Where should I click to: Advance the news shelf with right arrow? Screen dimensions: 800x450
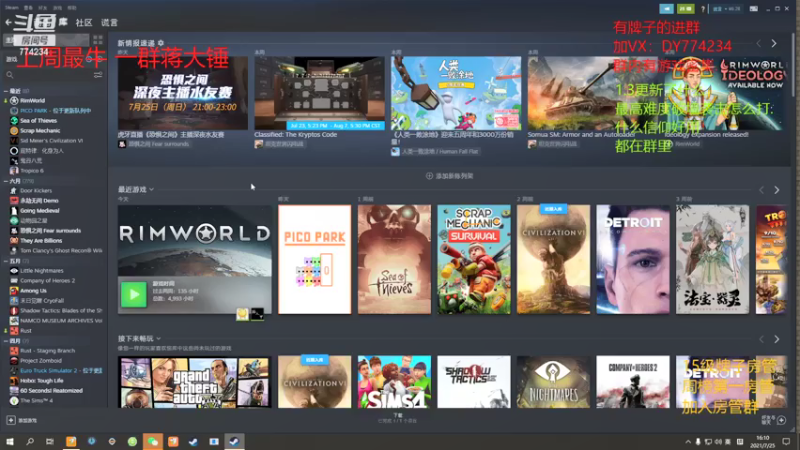pyautogui.click(x=774, y=43)
